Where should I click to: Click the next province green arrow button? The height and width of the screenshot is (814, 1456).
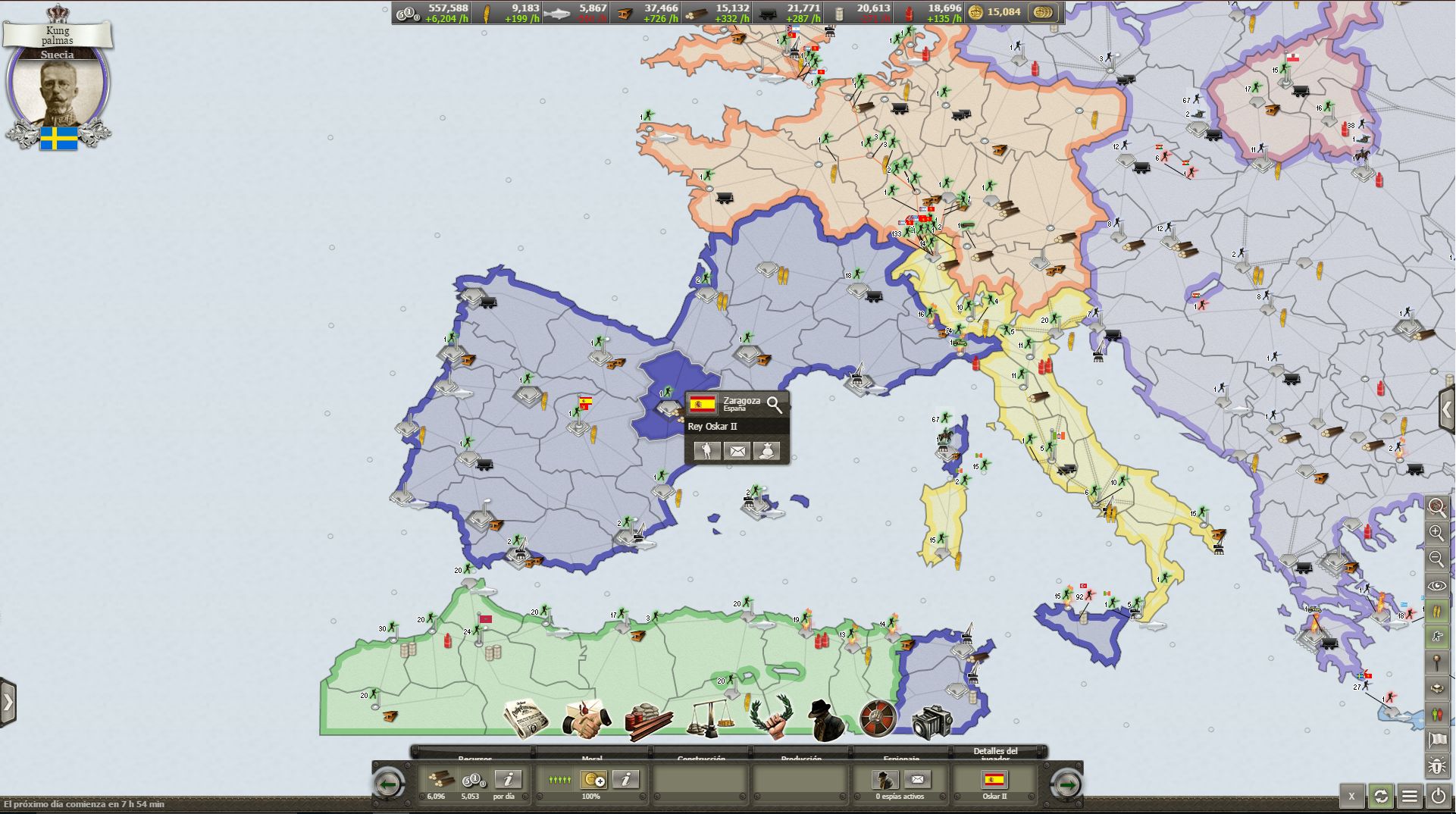point(1066,784)
